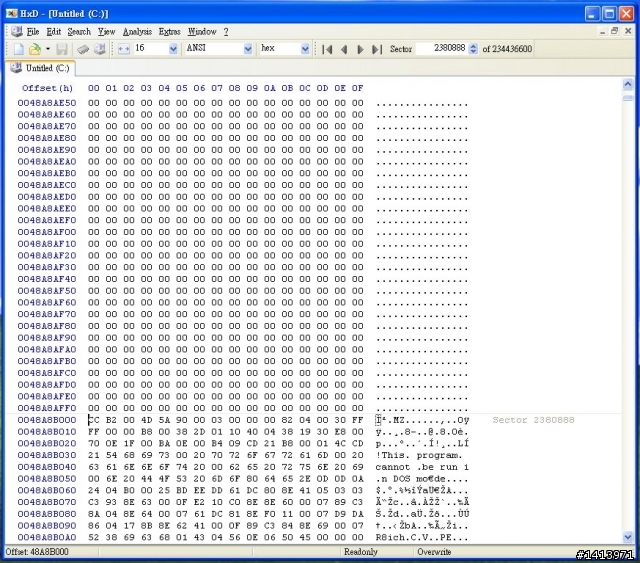Image resolution: width=640 pixels, height=563 pixels.
Task: Click the Open file folder icon
Action: pos(35,49)
